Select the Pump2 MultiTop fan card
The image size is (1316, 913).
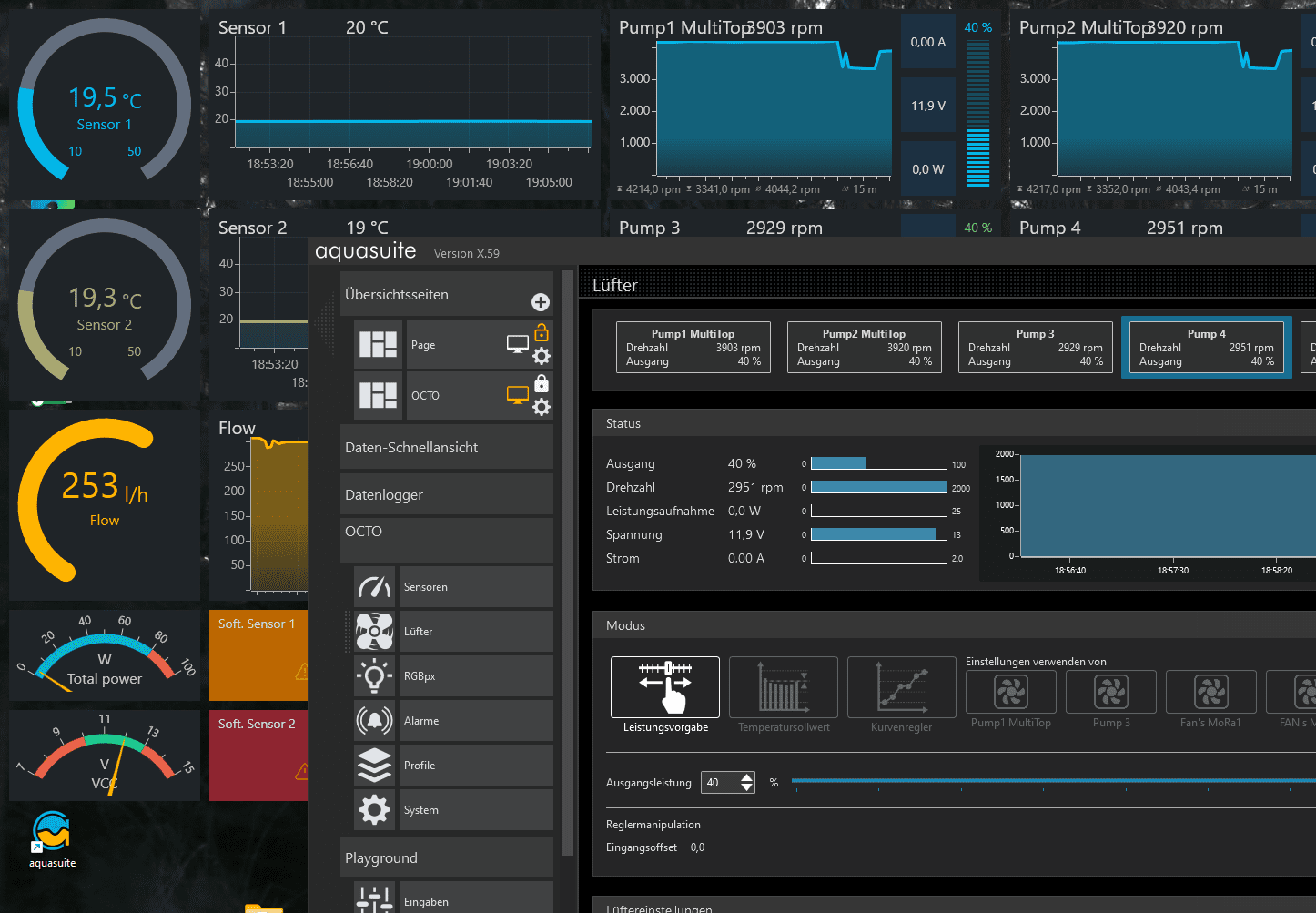point(865,347)
